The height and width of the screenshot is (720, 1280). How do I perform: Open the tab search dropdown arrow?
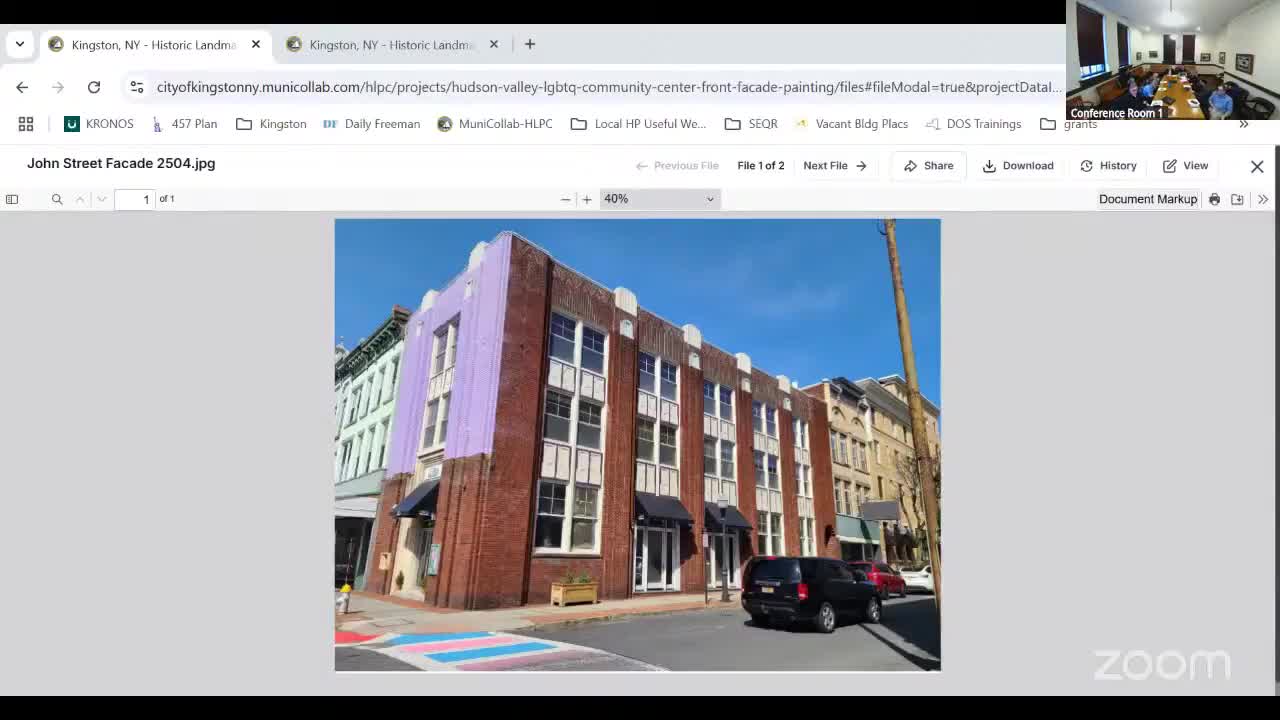coord(19,44)
